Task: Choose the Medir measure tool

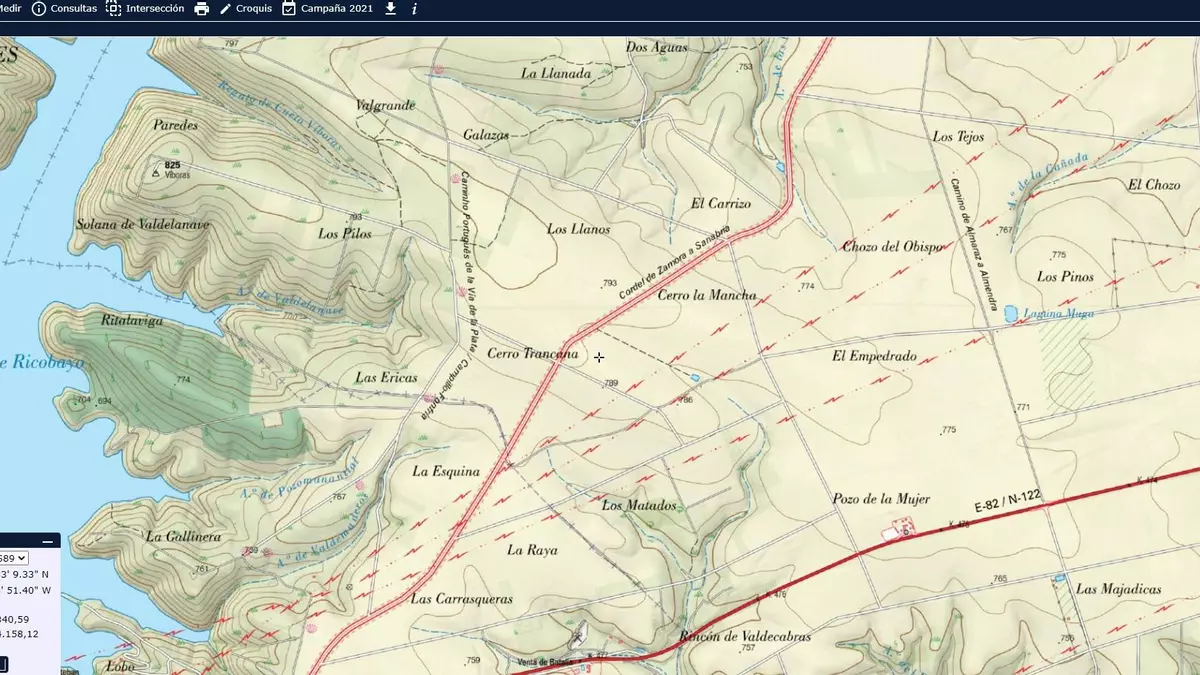Action: (x=10, y=8)
